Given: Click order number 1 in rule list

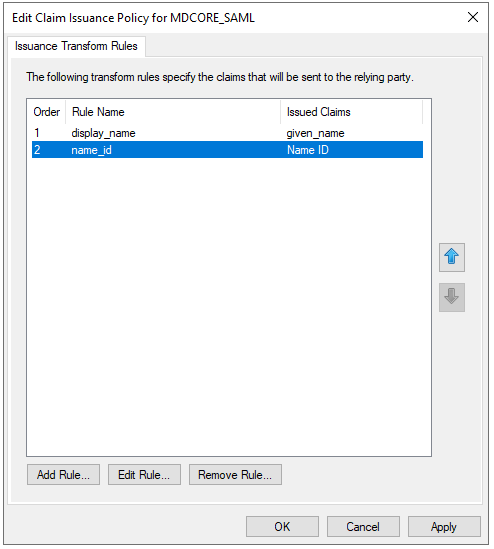Looking at the screenshot, I should (x=37, y=133).
